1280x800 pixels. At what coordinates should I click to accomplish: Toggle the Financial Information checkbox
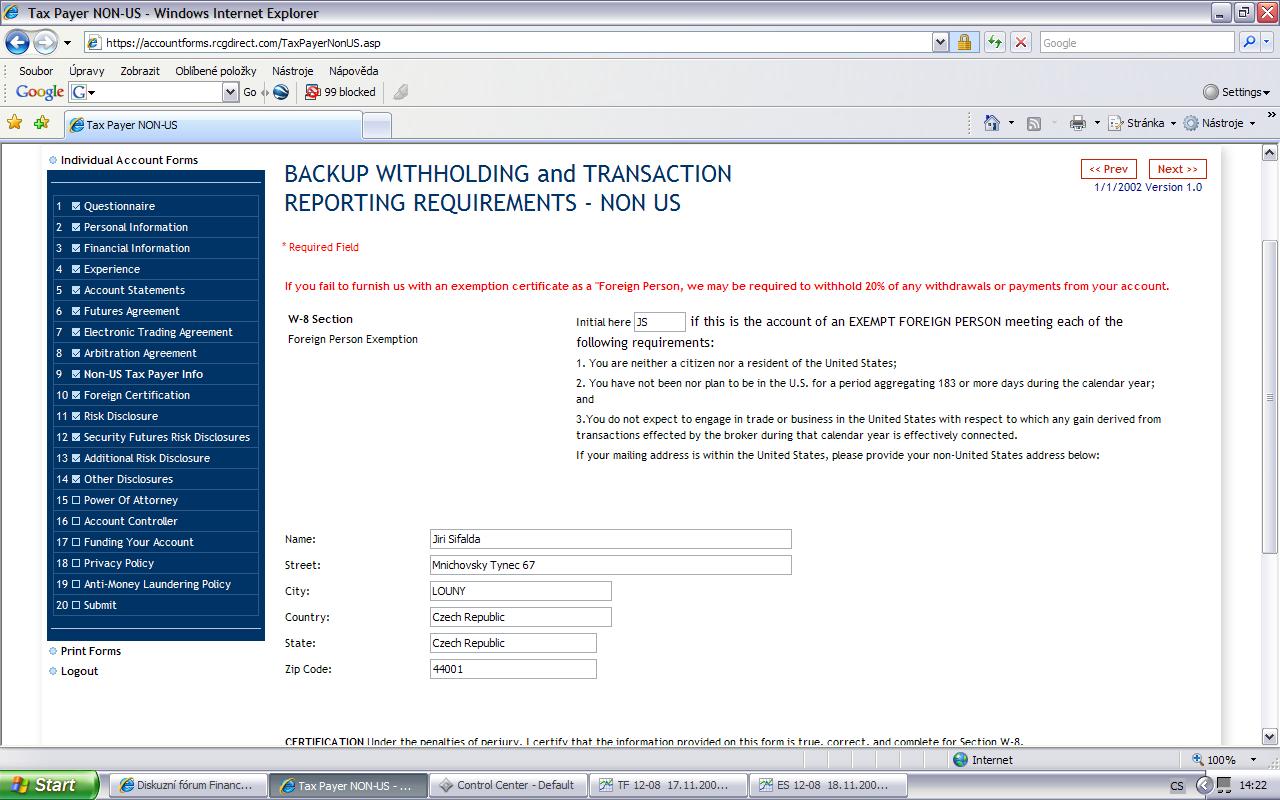pos(76,248)
